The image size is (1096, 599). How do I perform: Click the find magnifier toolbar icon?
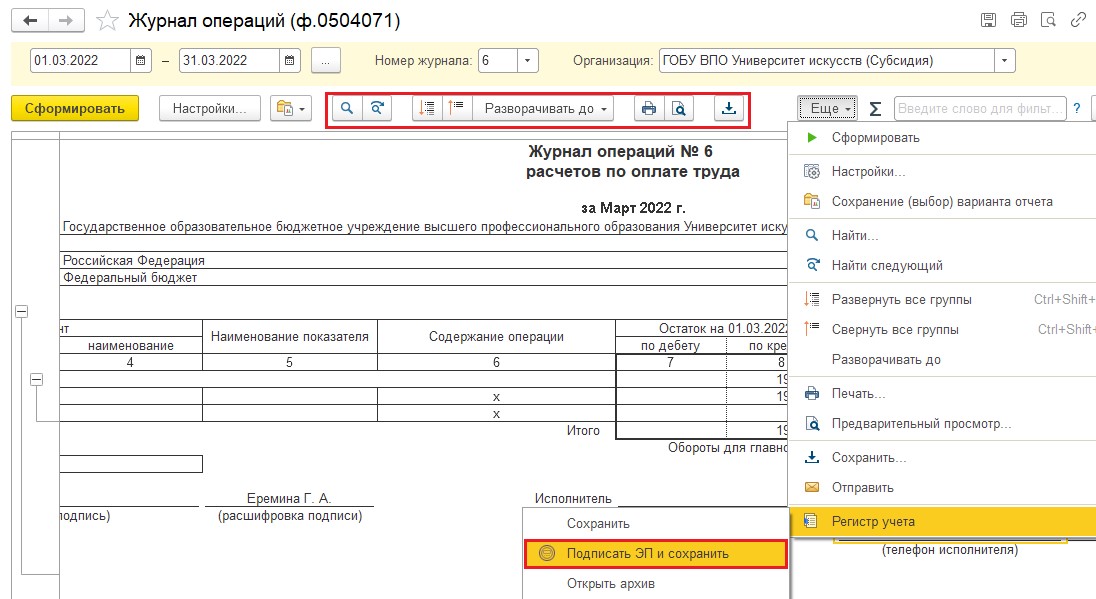coord(347,108)
